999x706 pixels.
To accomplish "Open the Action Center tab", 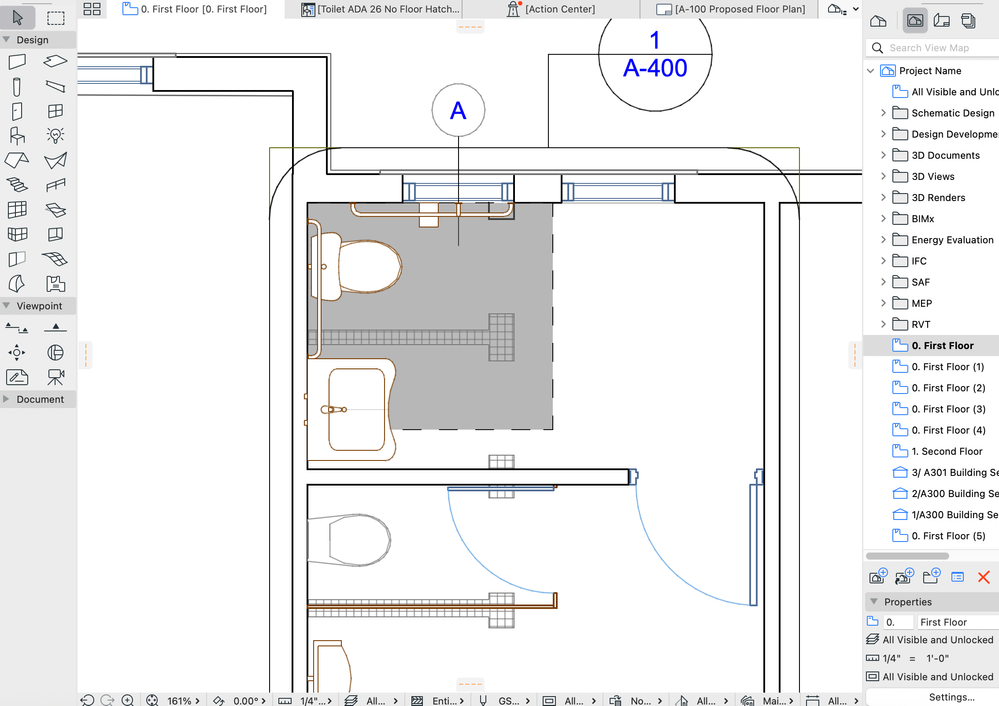I will point(552,9).
